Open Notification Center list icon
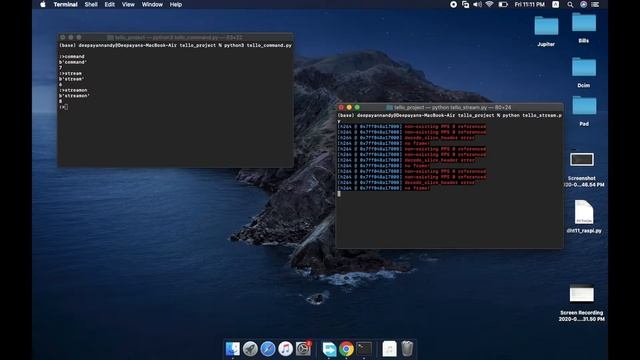This screenshot has height=360, width=640. [596, 4]
